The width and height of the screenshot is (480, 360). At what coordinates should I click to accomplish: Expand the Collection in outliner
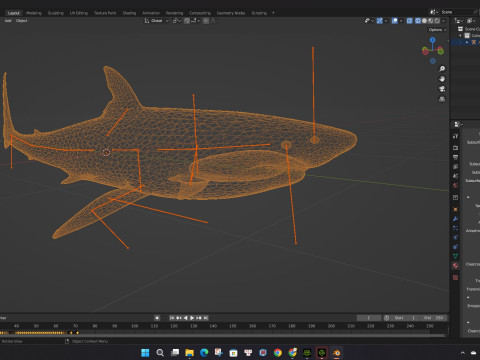[x=461, y=36]
